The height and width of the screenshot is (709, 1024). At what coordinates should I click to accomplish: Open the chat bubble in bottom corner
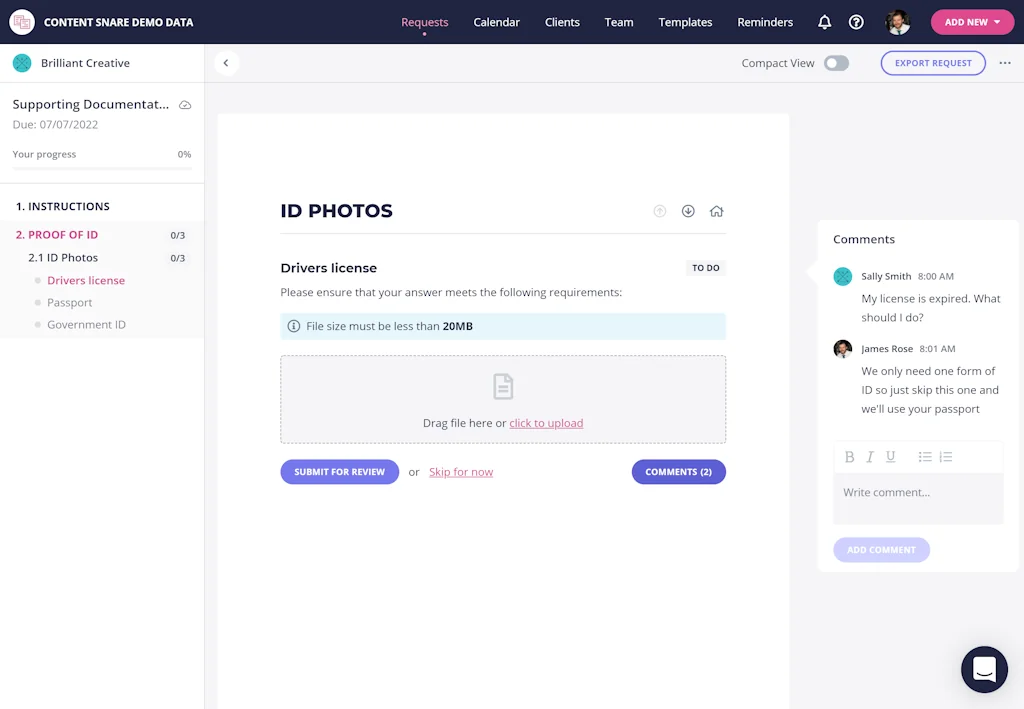coord(984,669)
